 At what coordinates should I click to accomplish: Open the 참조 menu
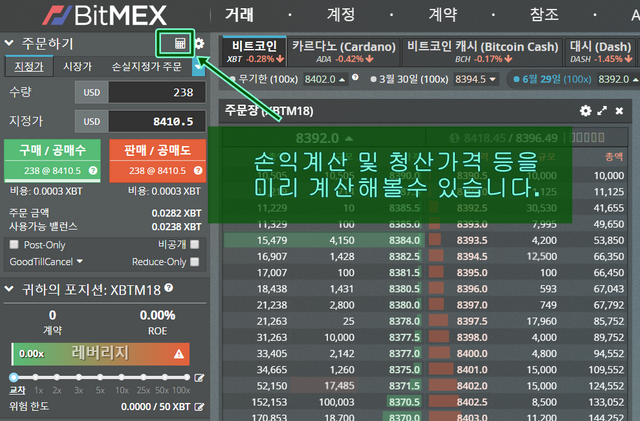click(544, 15)
